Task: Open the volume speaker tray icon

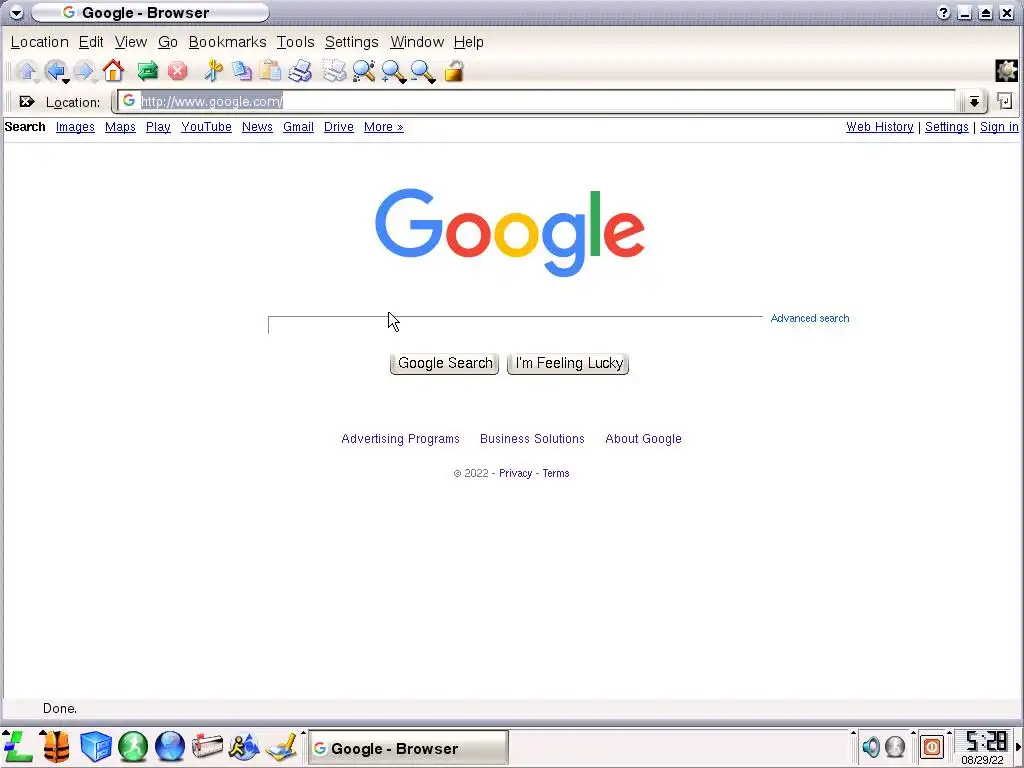Action: (871, 746)
